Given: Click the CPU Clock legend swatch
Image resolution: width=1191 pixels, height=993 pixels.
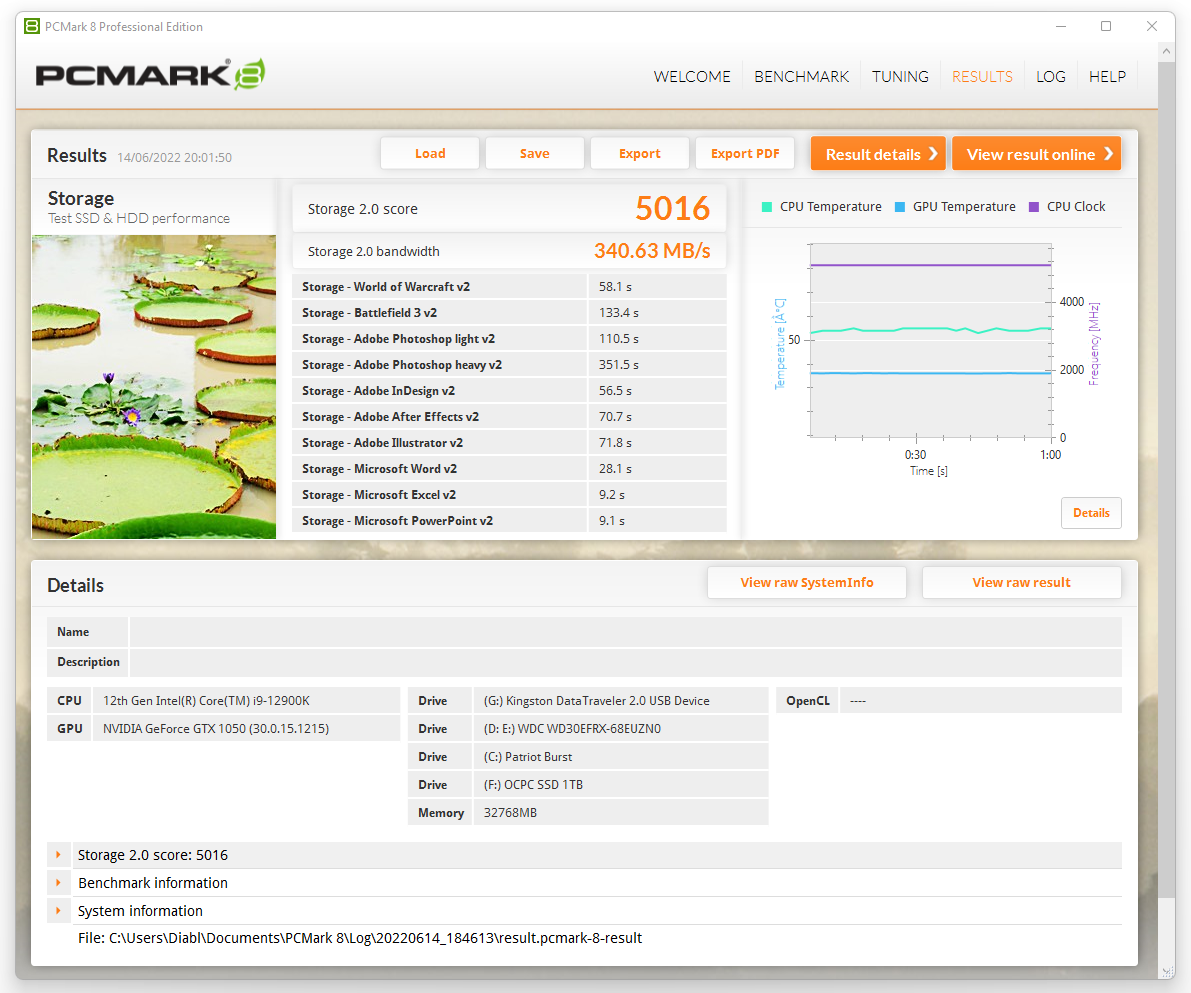Looking at the screenshot, I should pos(1034,207).
